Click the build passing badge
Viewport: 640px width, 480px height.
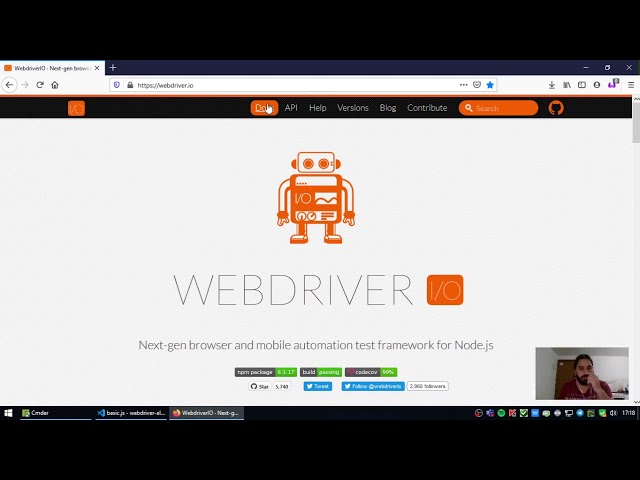click(x=321, y=372)
